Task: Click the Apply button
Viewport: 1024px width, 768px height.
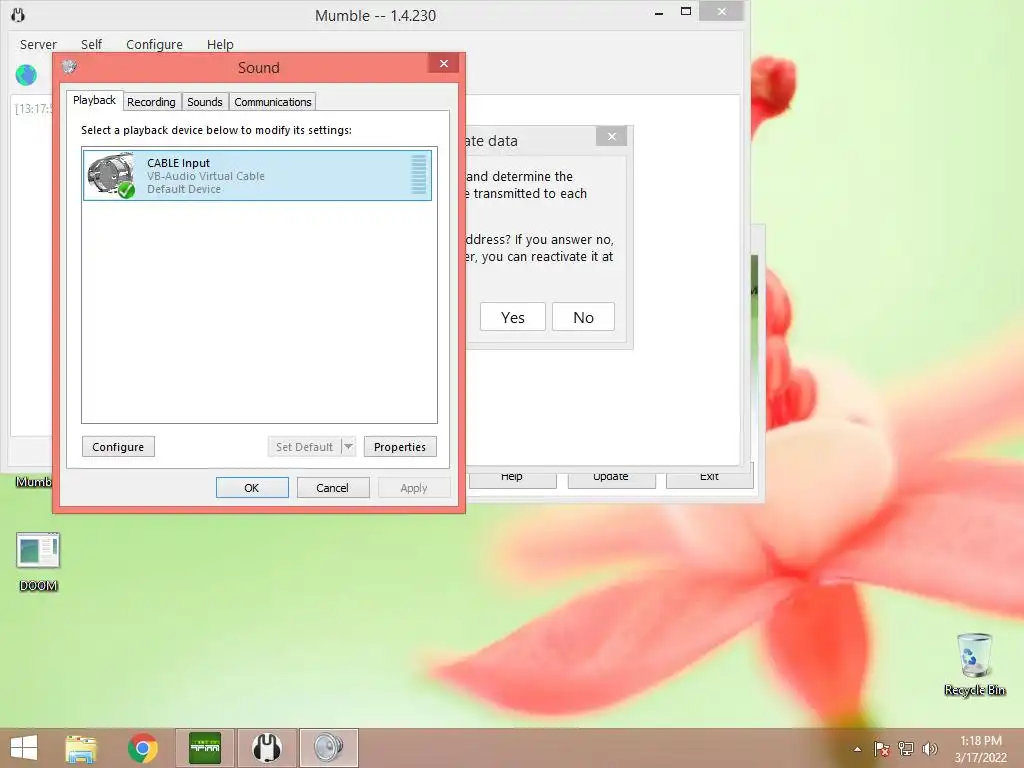Action: click(413, 488)
